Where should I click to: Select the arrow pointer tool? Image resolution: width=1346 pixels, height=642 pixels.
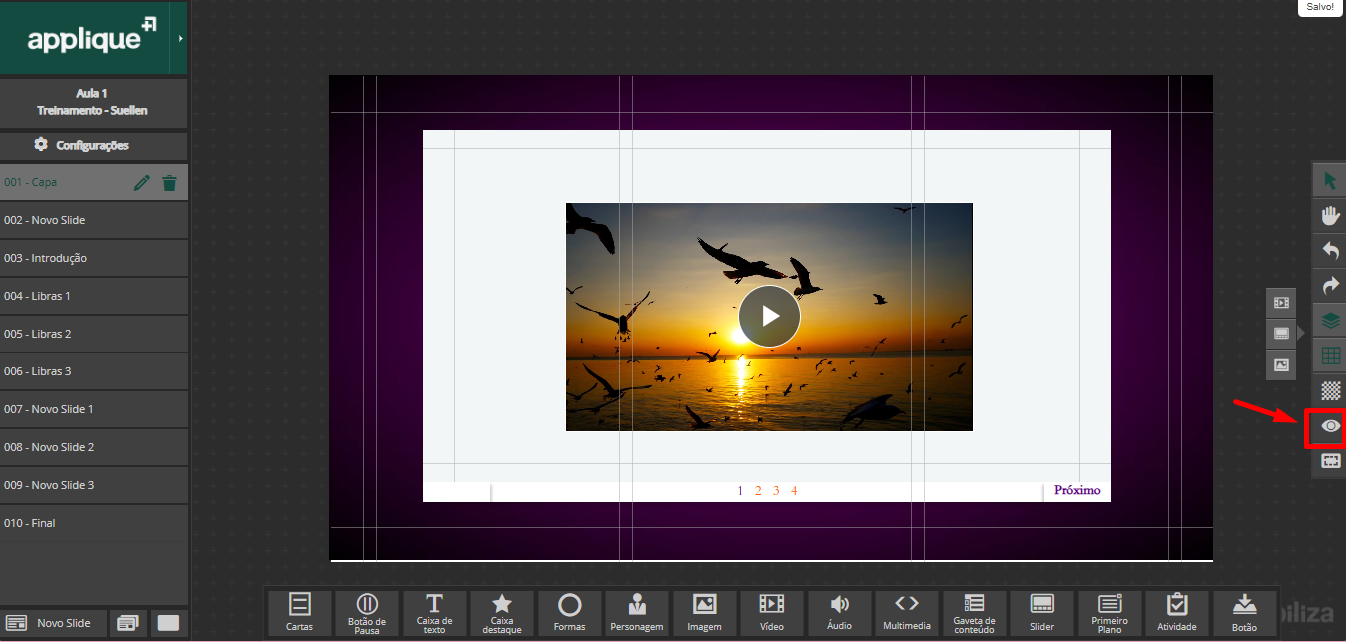tap(1329, 181)
